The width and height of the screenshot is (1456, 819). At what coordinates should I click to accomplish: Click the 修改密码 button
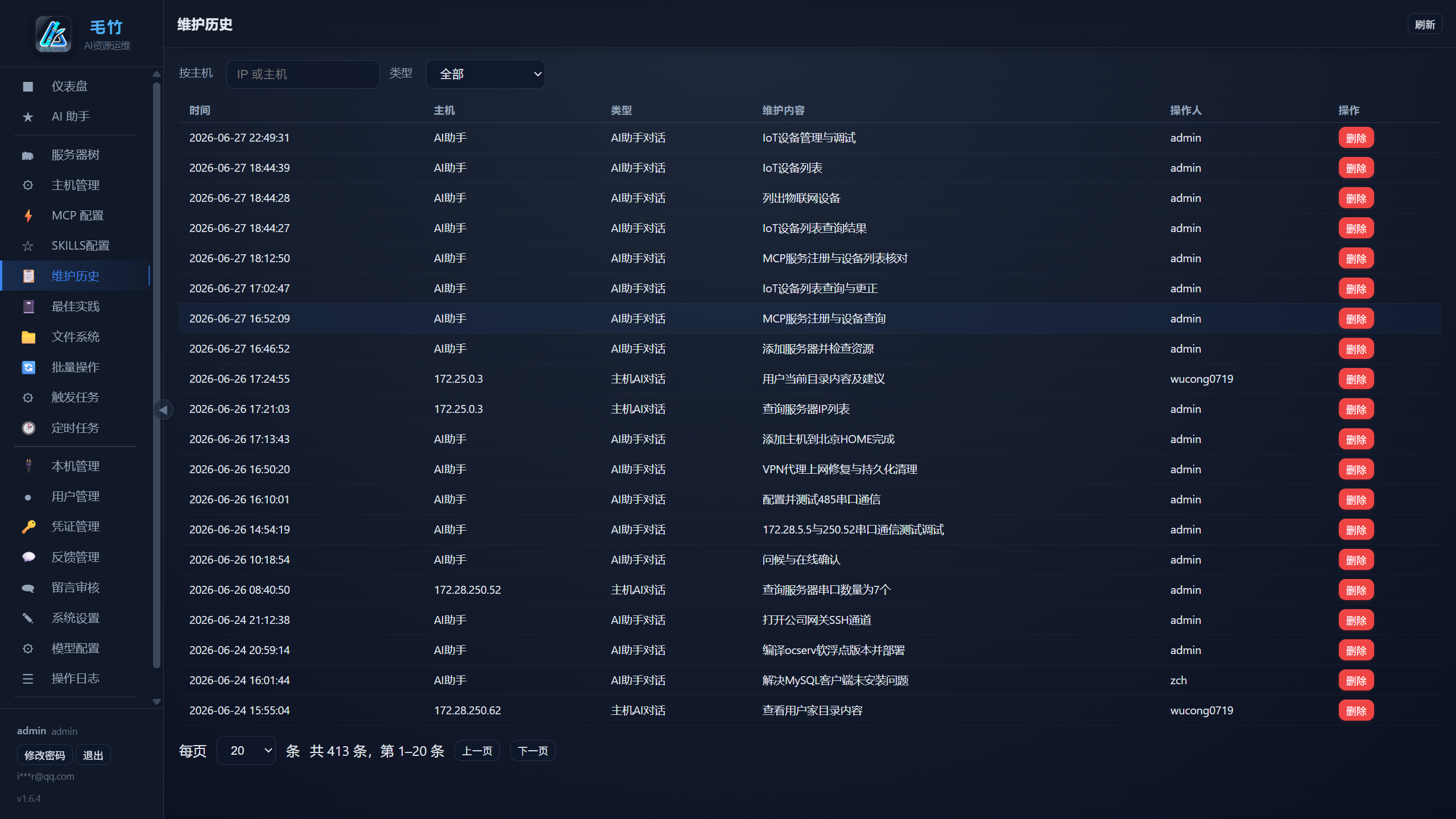45,755
